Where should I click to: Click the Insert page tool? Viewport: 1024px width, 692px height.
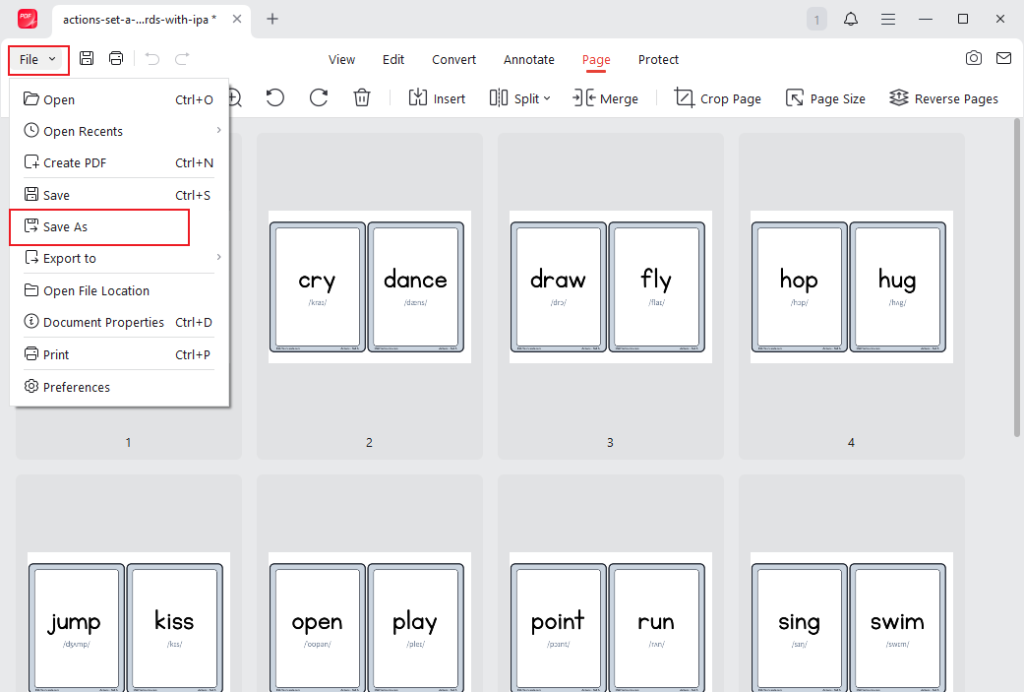click(x=437, y=98)
